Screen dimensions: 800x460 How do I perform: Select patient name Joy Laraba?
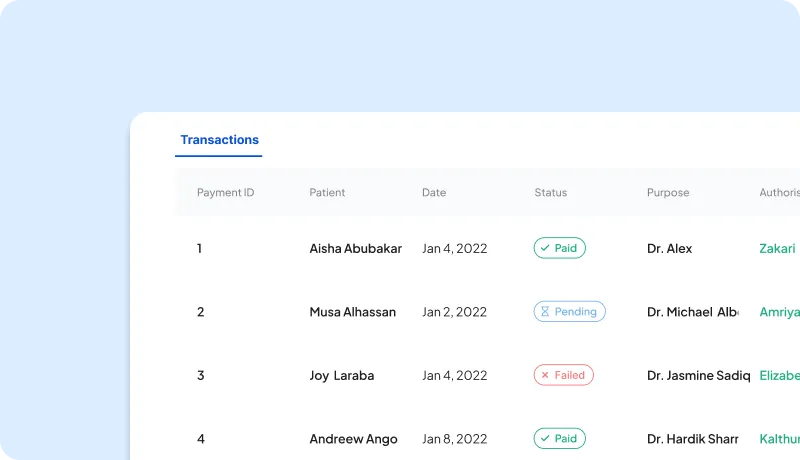[341, 376]
